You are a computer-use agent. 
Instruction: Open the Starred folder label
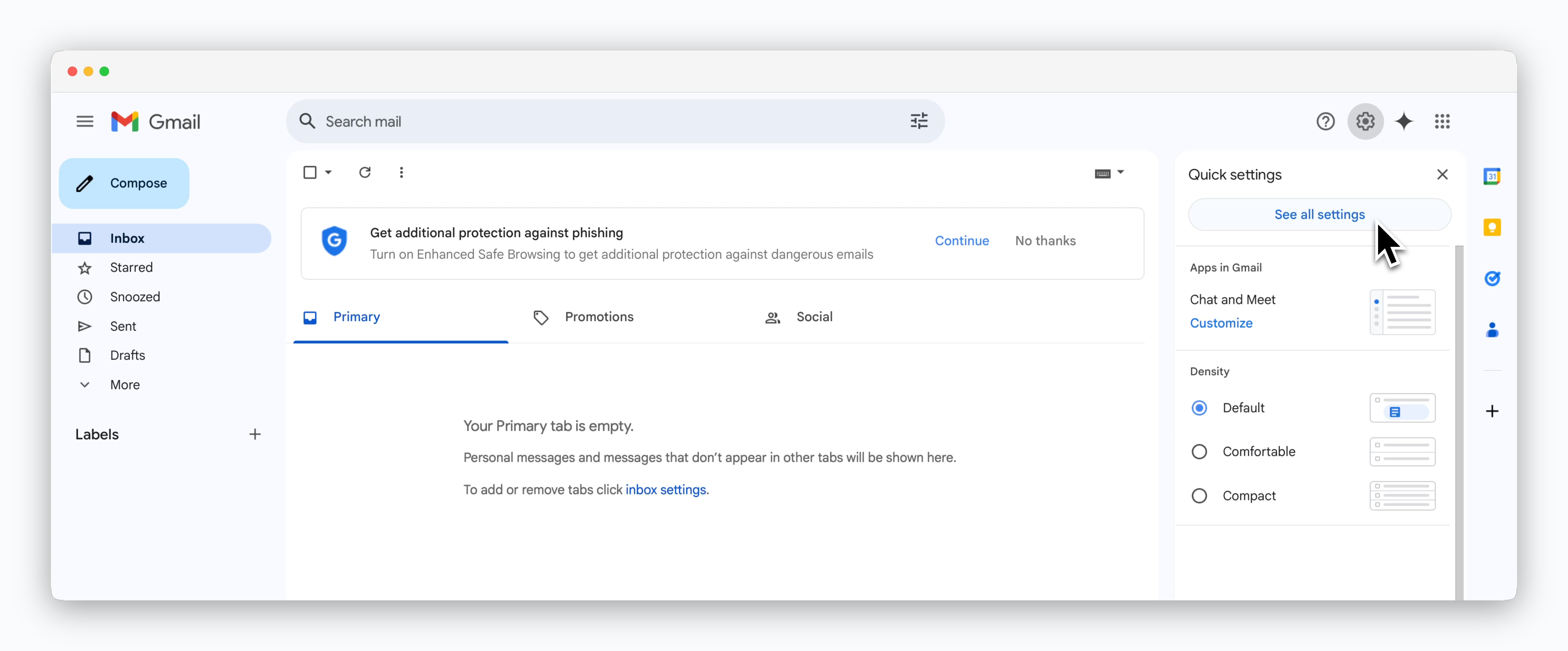pos(131,268)
